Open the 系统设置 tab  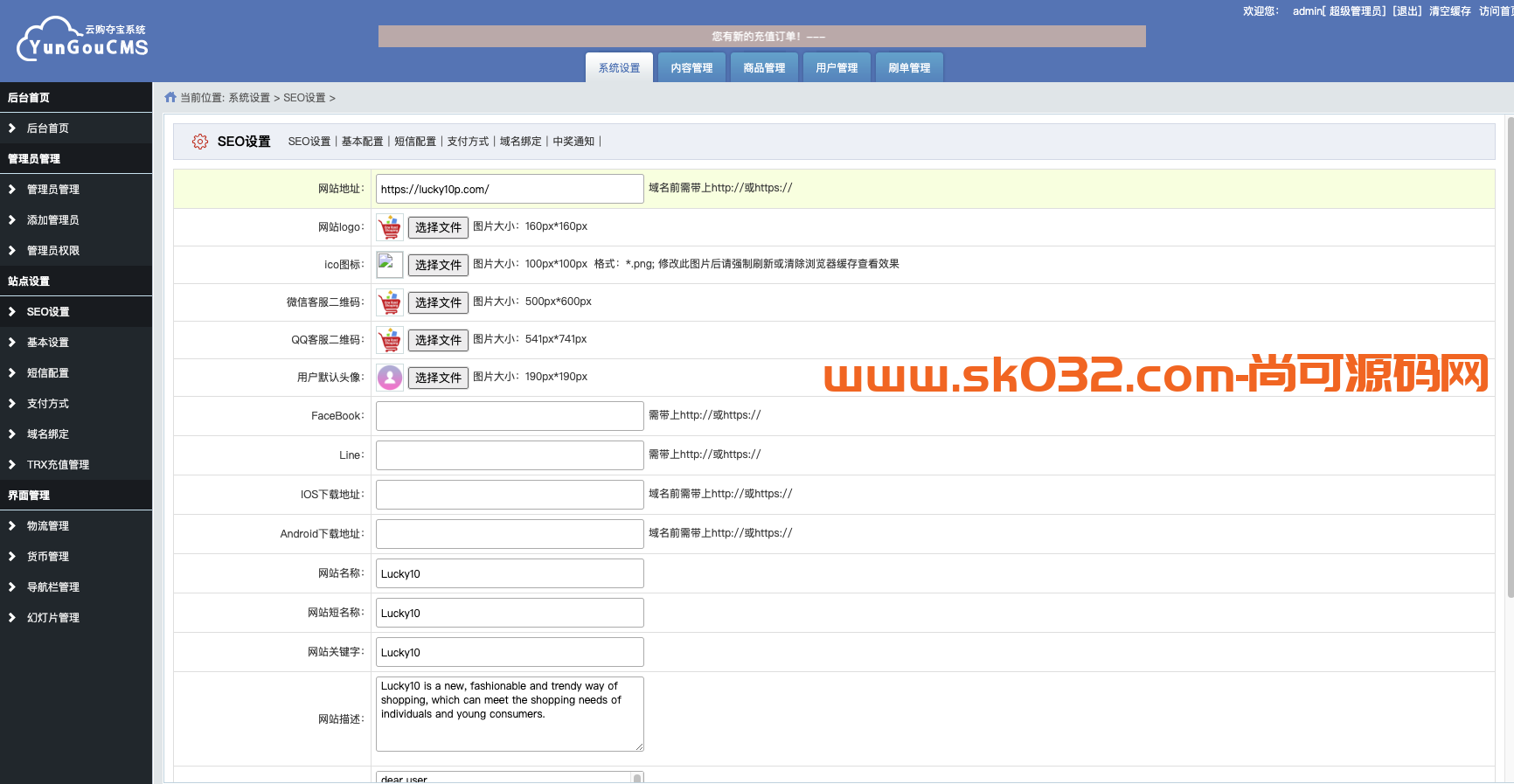pyautogui.click(x=619, y=67)
